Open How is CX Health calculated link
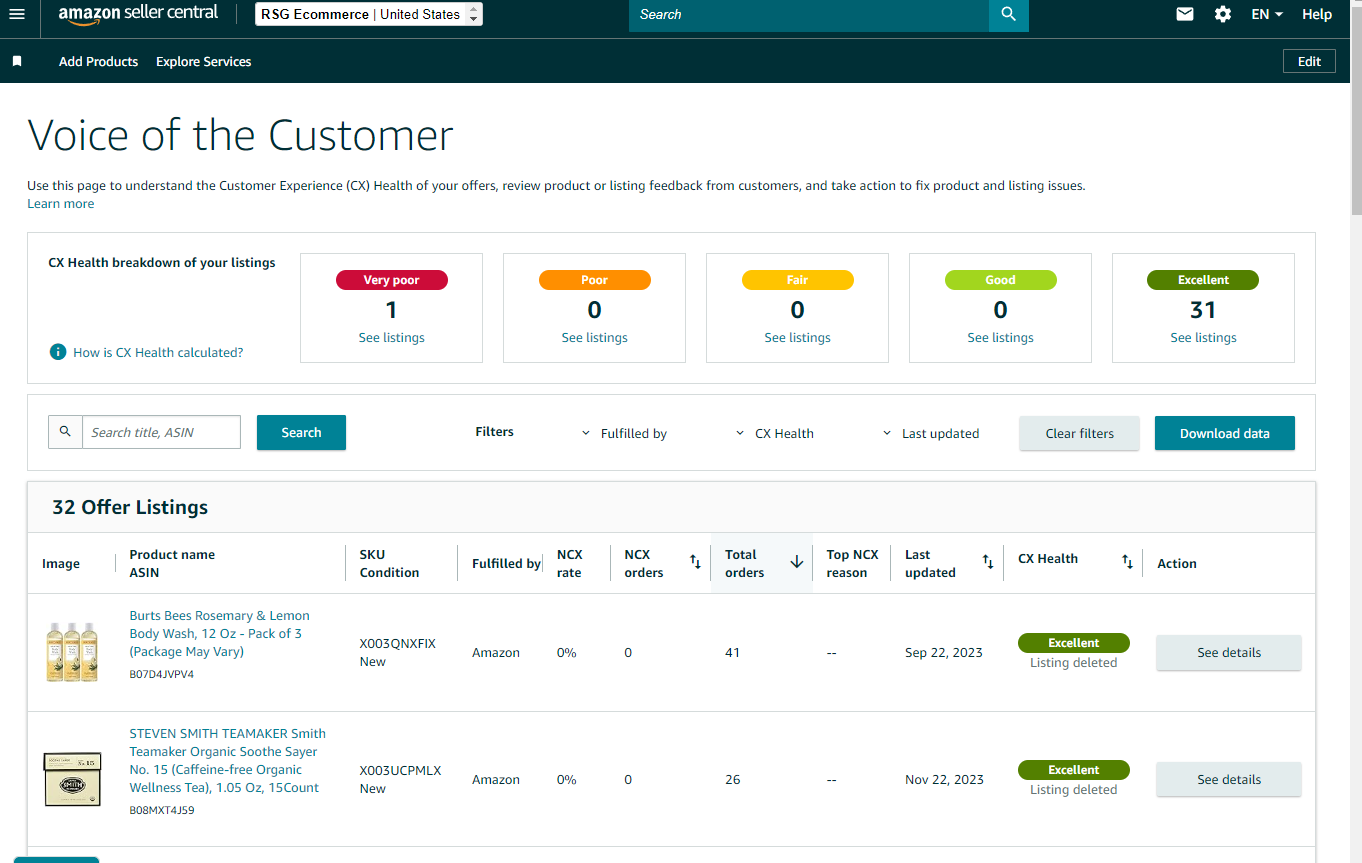 [x=158, y=352]
